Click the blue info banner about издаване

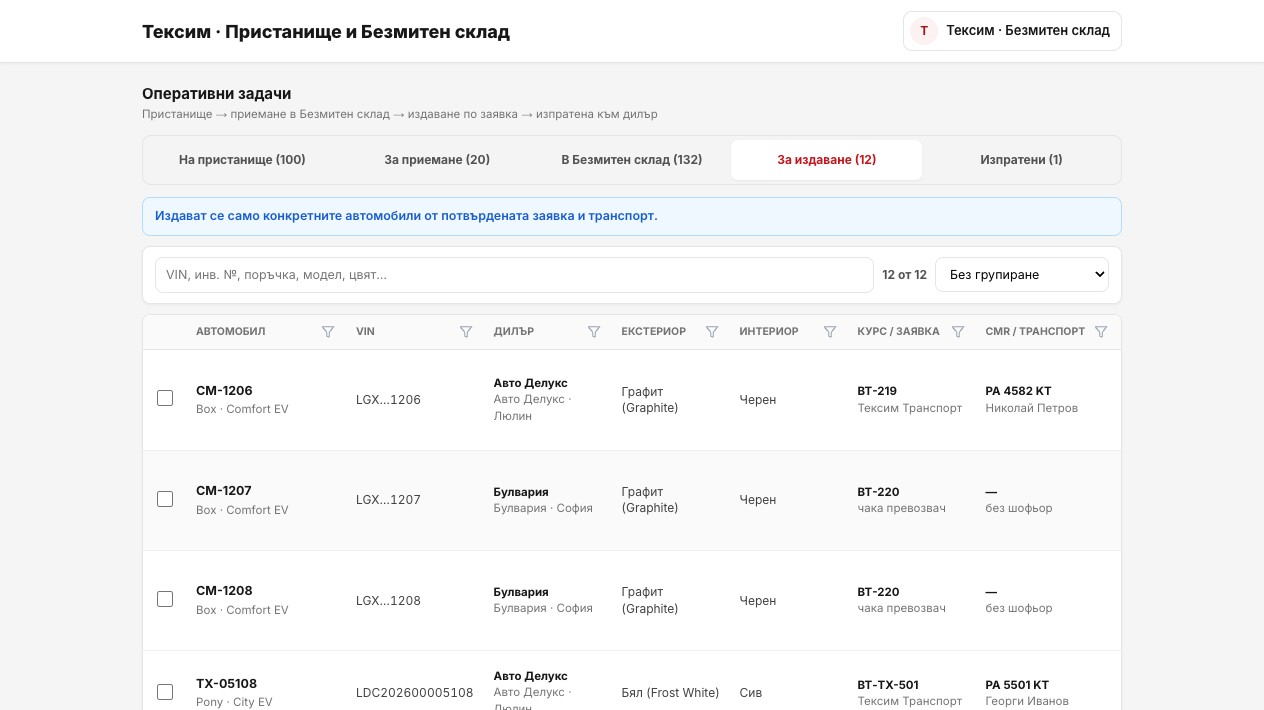click(x=632, y=216)
